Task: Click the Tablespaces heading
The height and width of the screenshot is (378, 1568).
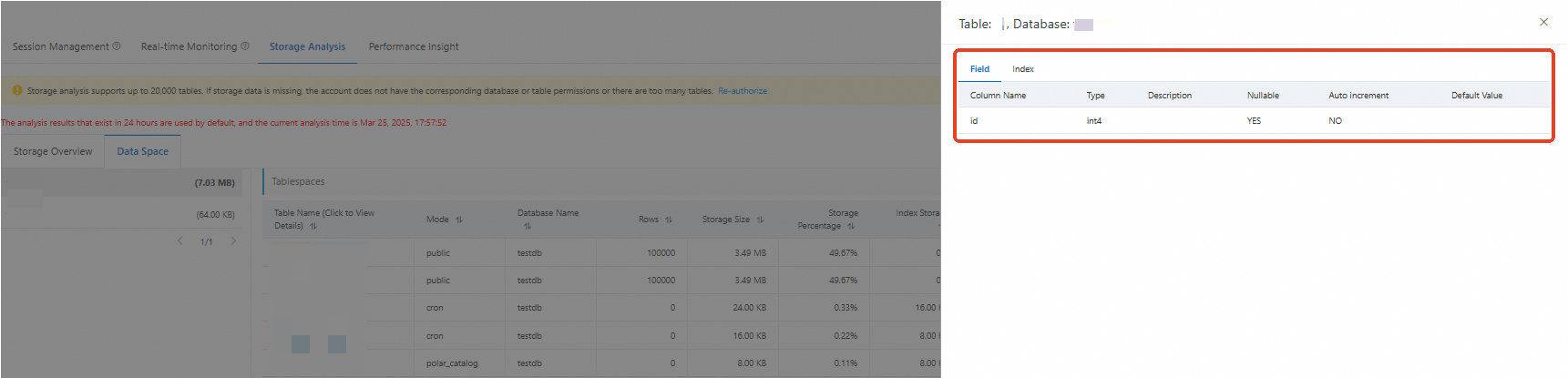Action: coord(298,181)
